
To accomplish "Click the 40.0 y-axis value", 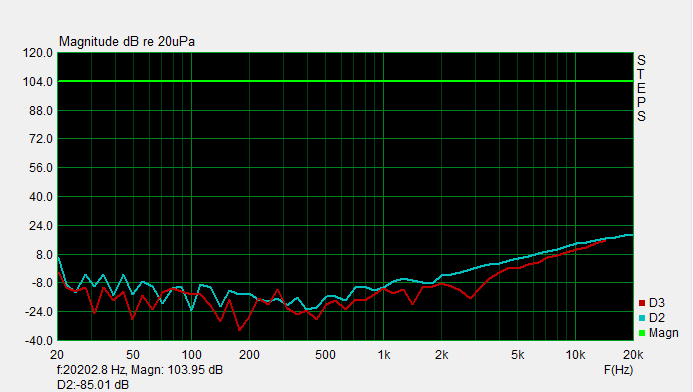I will pyautogui.click(x=41, y=197).
